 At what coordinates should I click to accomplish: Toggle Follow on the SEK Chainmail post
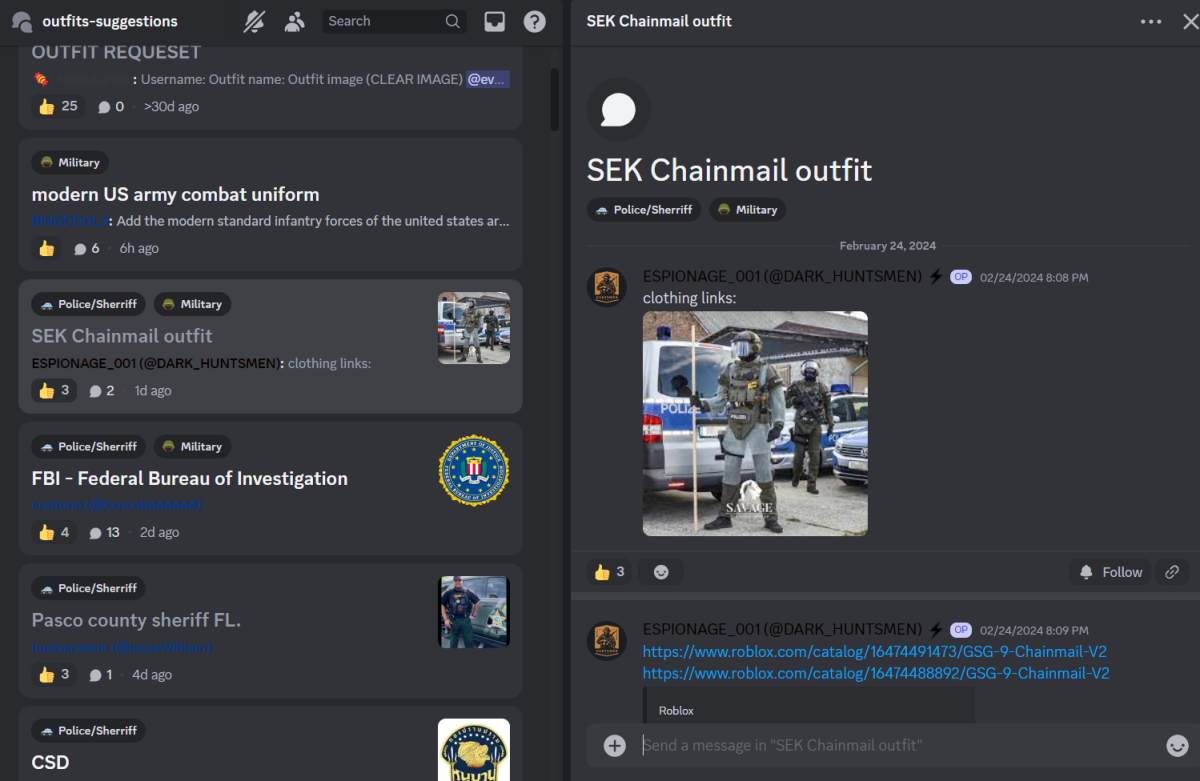coord(1110,572)
